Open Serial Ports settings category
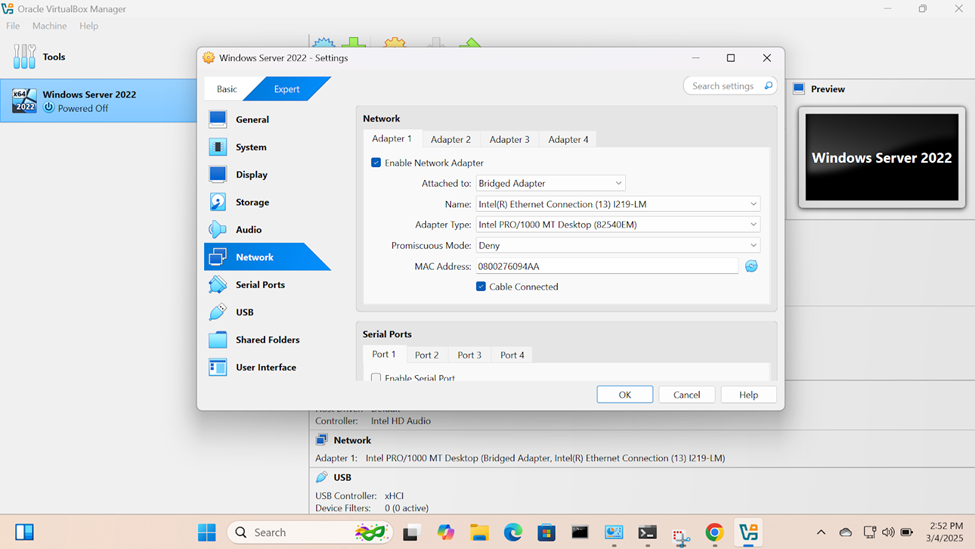The image size is (975, 549). [x=267, y=285]
